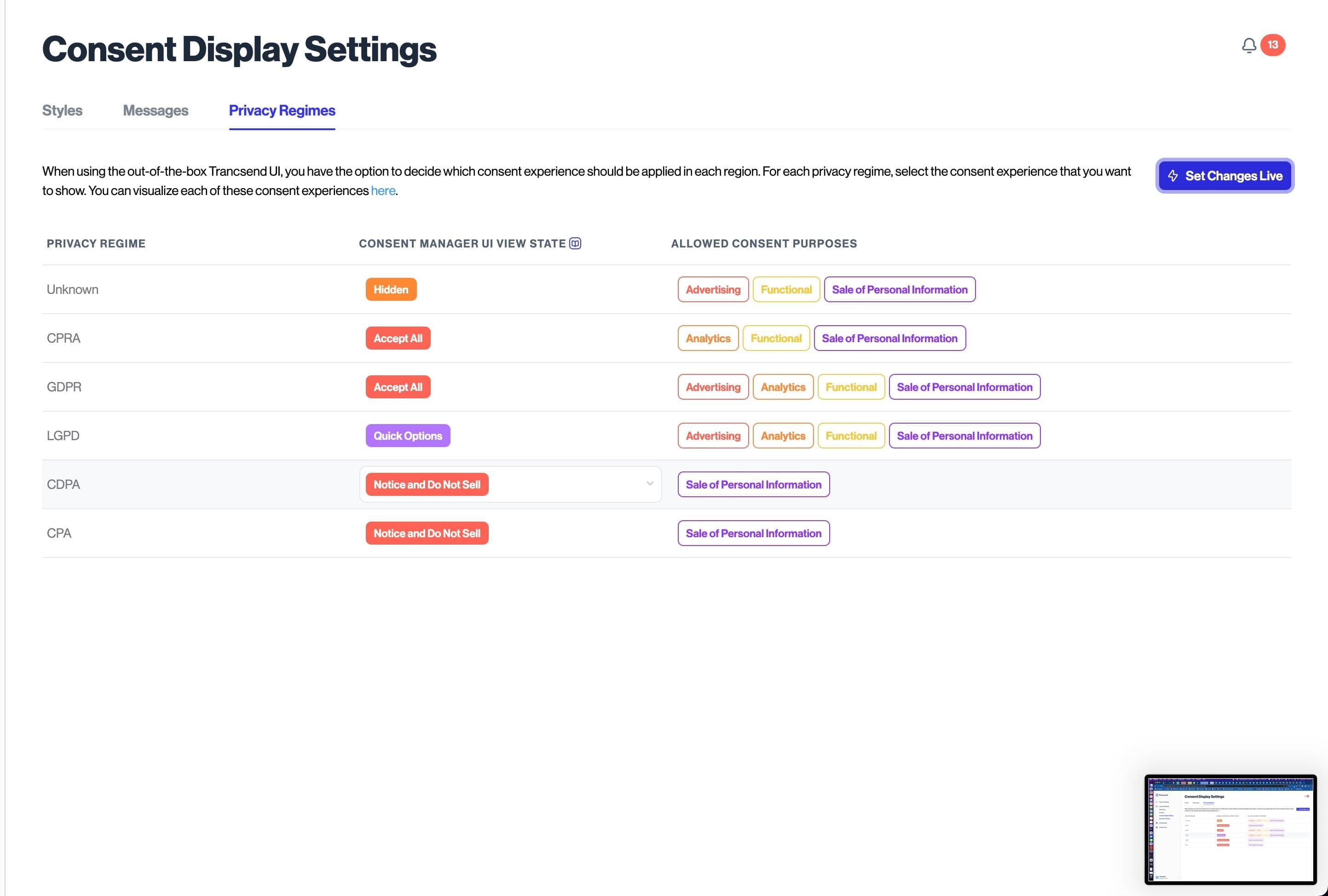Click CPA Notice and Do Not Sell badge
1328x896 pixels.
coord(427,534)
